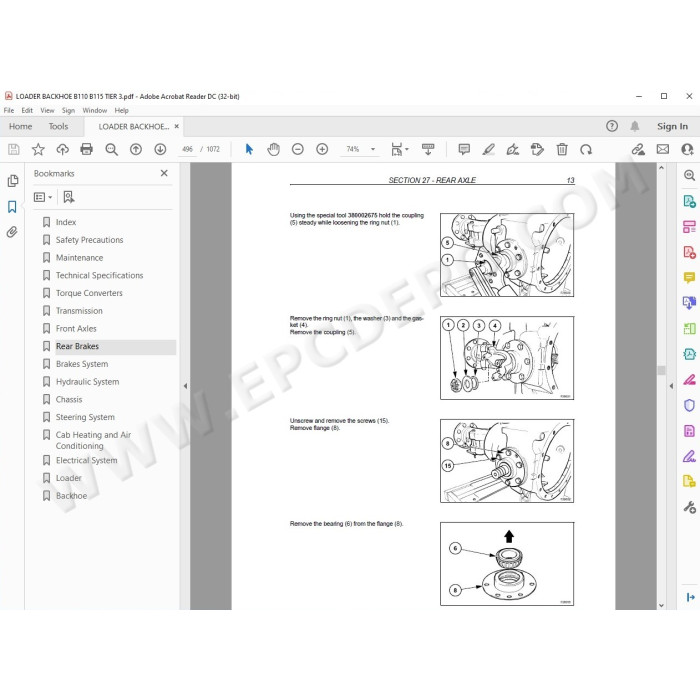Click the Sign In button
This screenshot has height=700, width=700.
pyautogui.click(x=672, y=126)
